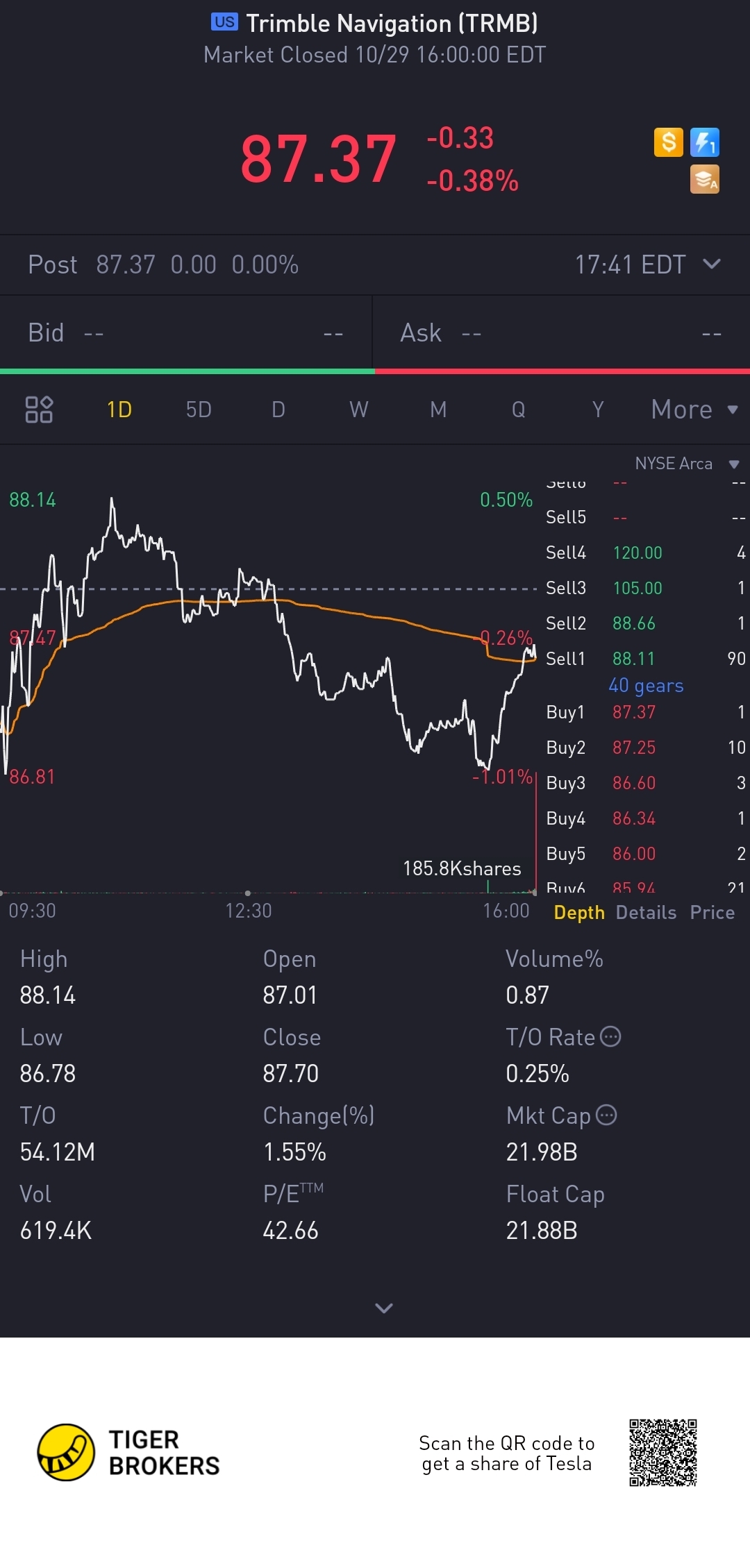The image size is (750, 1568).
Task: Tap the 185.8Kshares volume label
Action: pos(462,868)
